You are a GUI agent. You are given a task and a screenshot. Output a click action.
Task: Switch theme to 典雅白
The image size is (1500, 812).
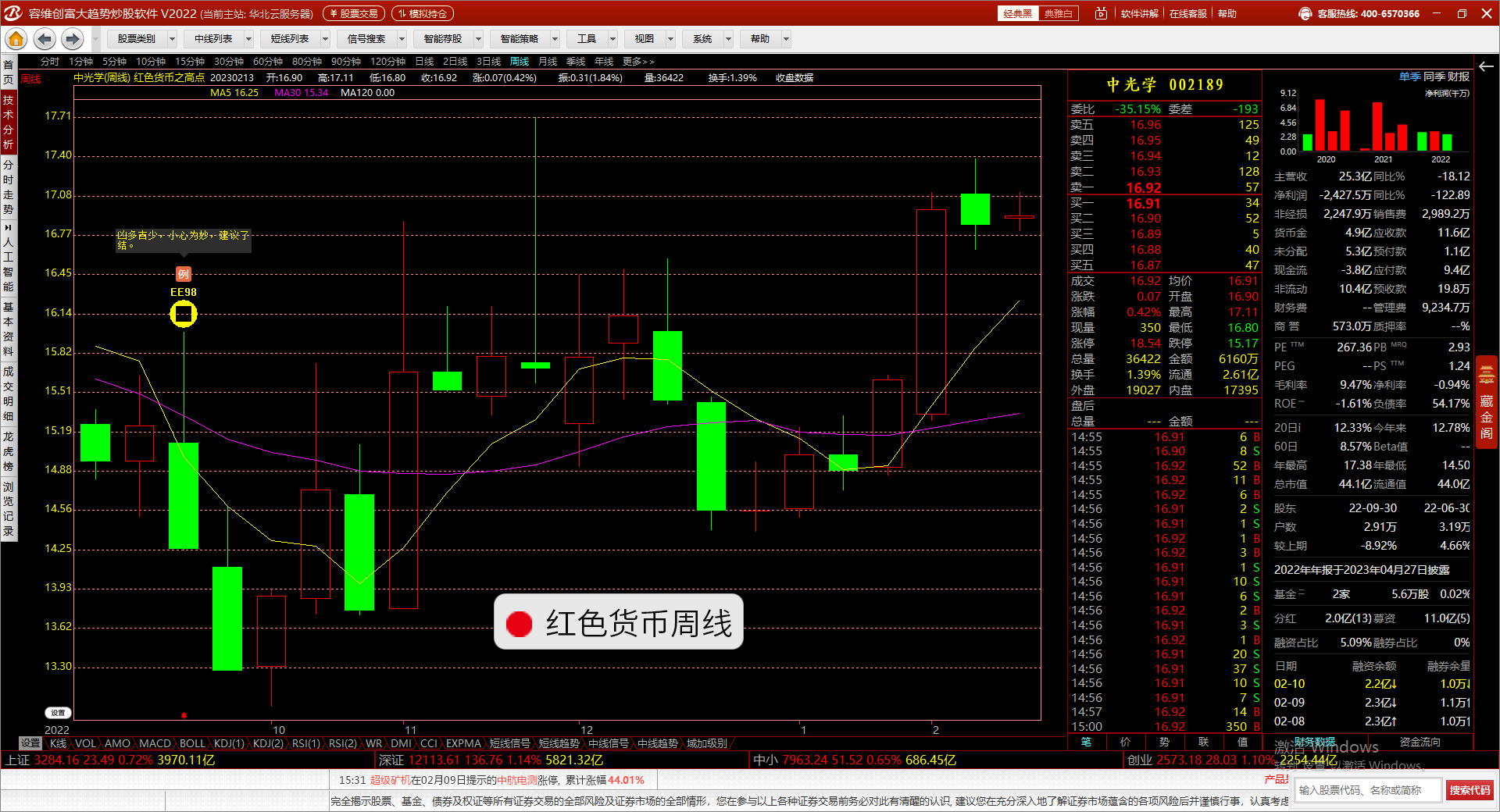(x=1059, y=13)
